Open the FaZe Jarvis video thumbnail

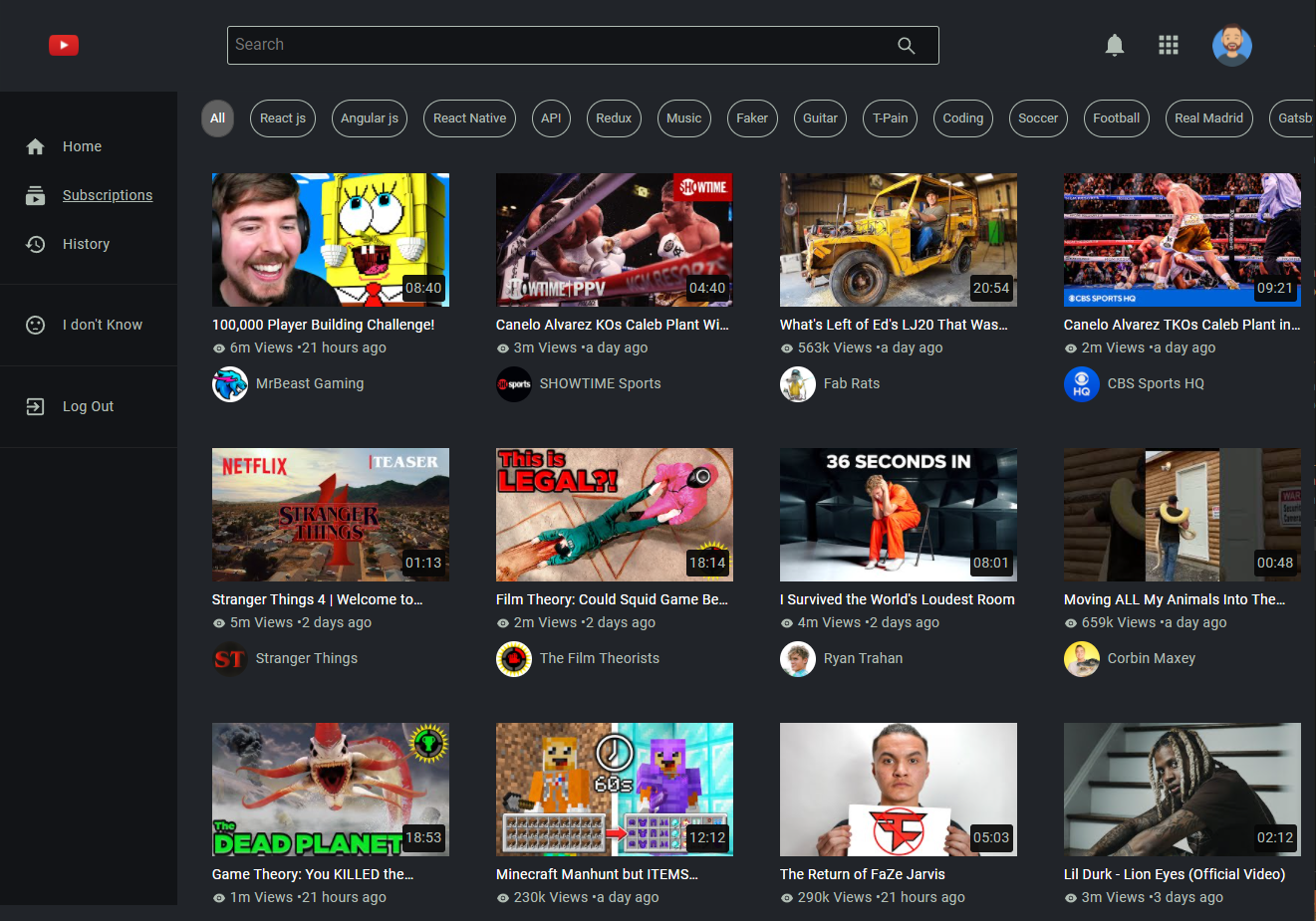click(899, 790)
